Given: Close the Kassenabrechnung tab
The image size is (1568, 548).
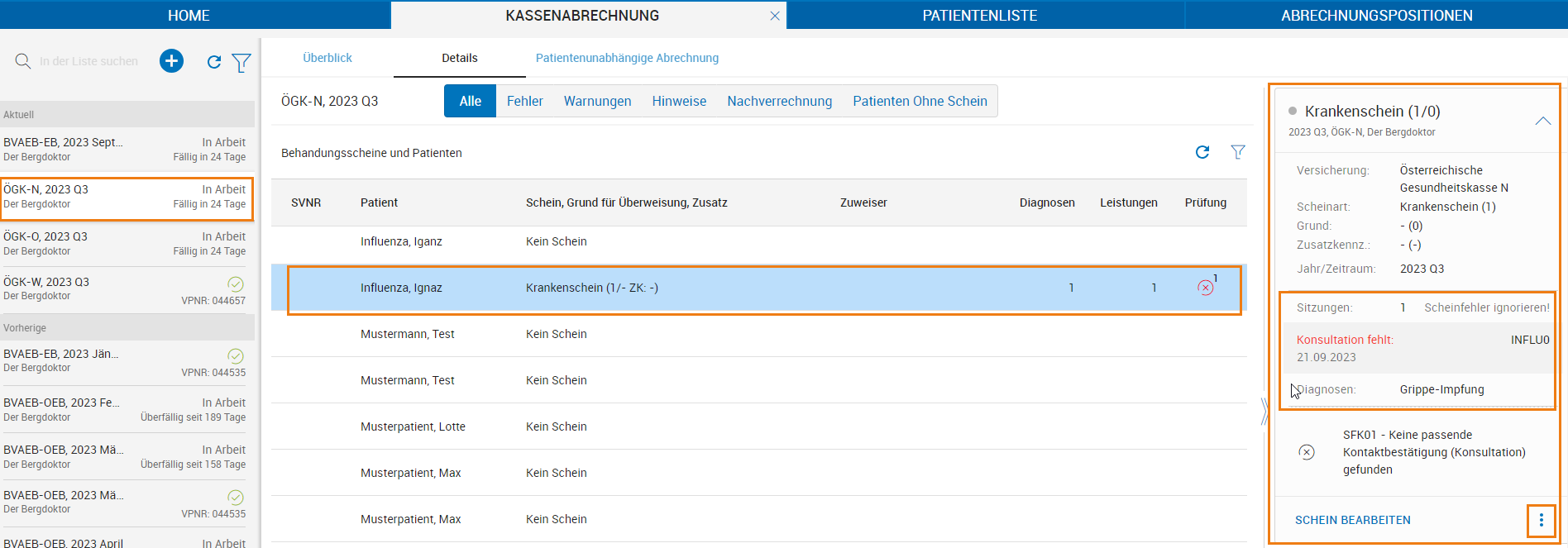Looking at the screenshot, I should pyautogui.click(x=775, y=16).
